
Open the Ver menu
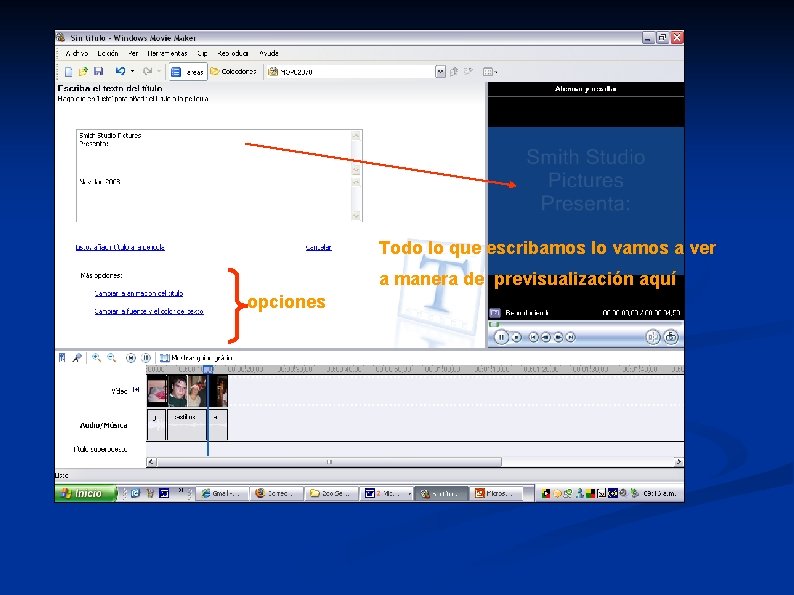pos(133,53)
